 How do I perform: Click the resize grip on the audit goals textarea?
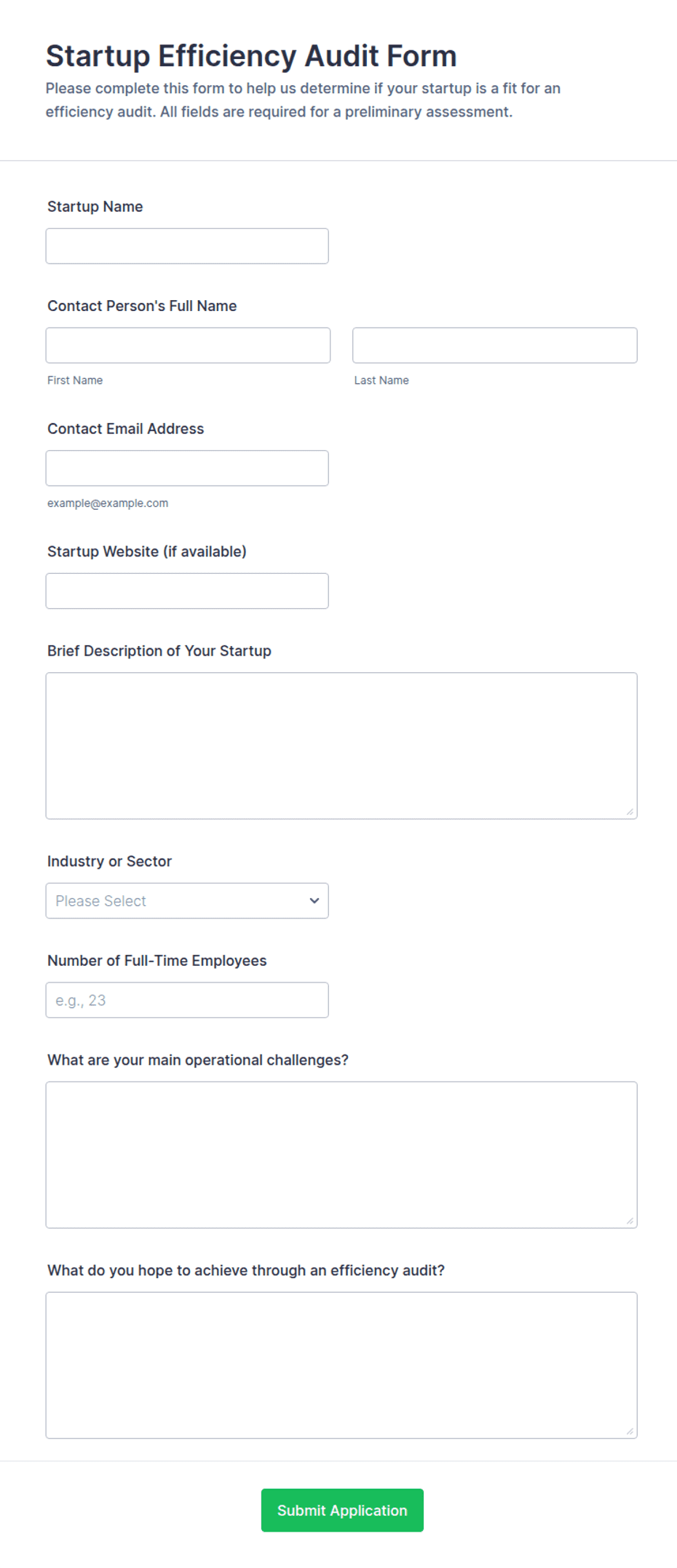pyautogui.click(x=630, y=1431)
